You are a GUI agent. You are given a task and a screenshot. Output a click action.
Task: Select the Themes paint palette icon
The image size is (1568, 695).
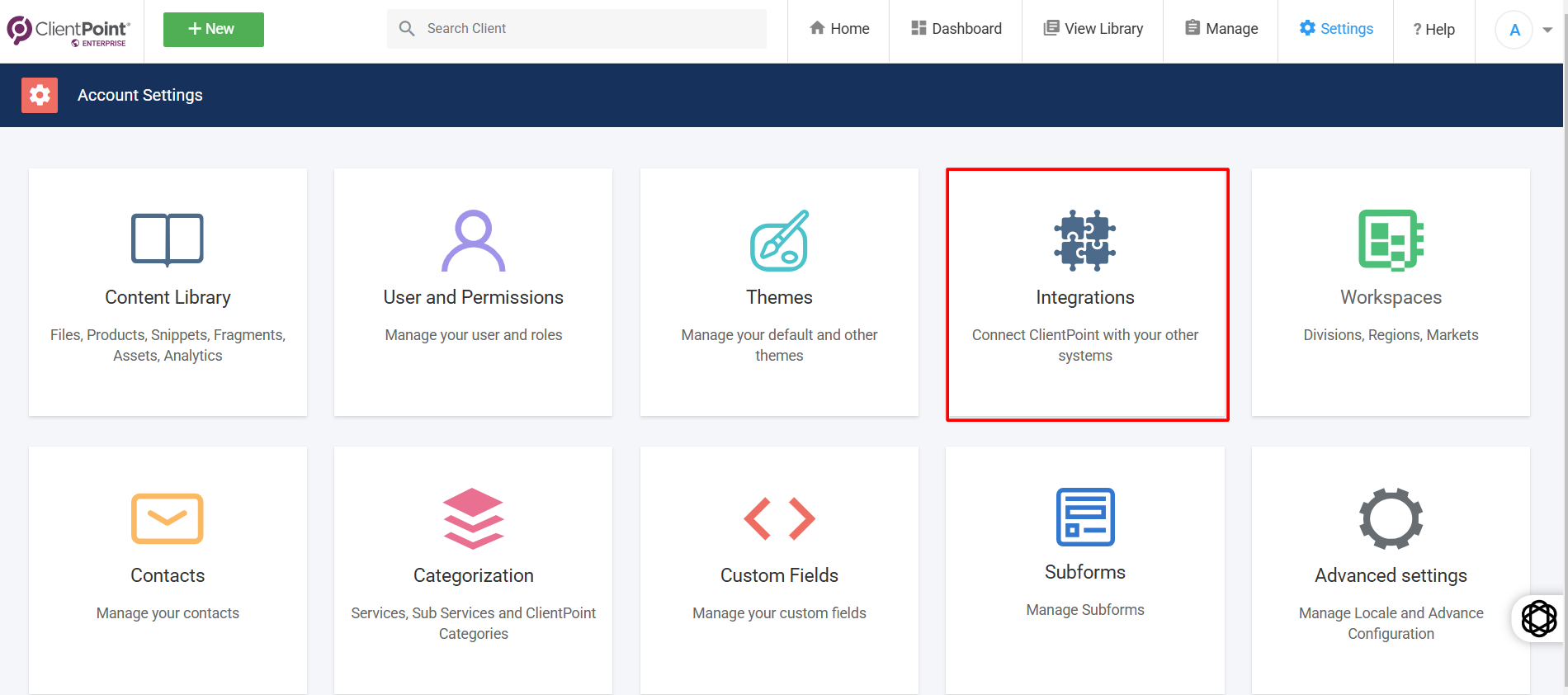pos(779,240)
